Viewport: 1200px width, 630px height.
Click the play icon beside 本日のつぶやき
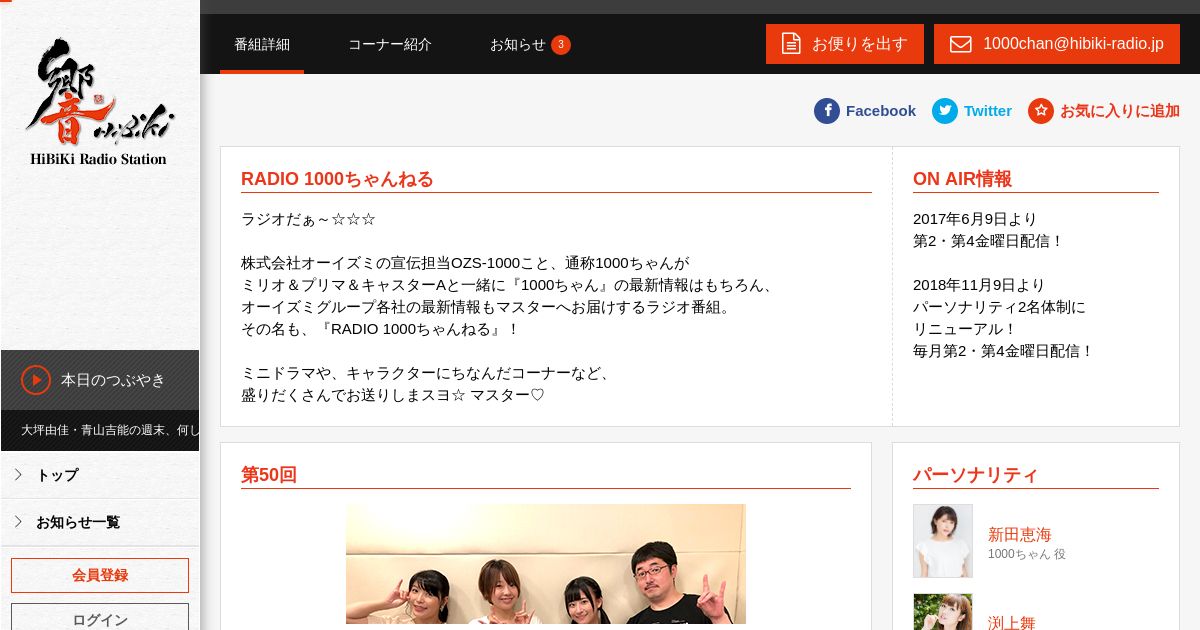coord(36,380)
